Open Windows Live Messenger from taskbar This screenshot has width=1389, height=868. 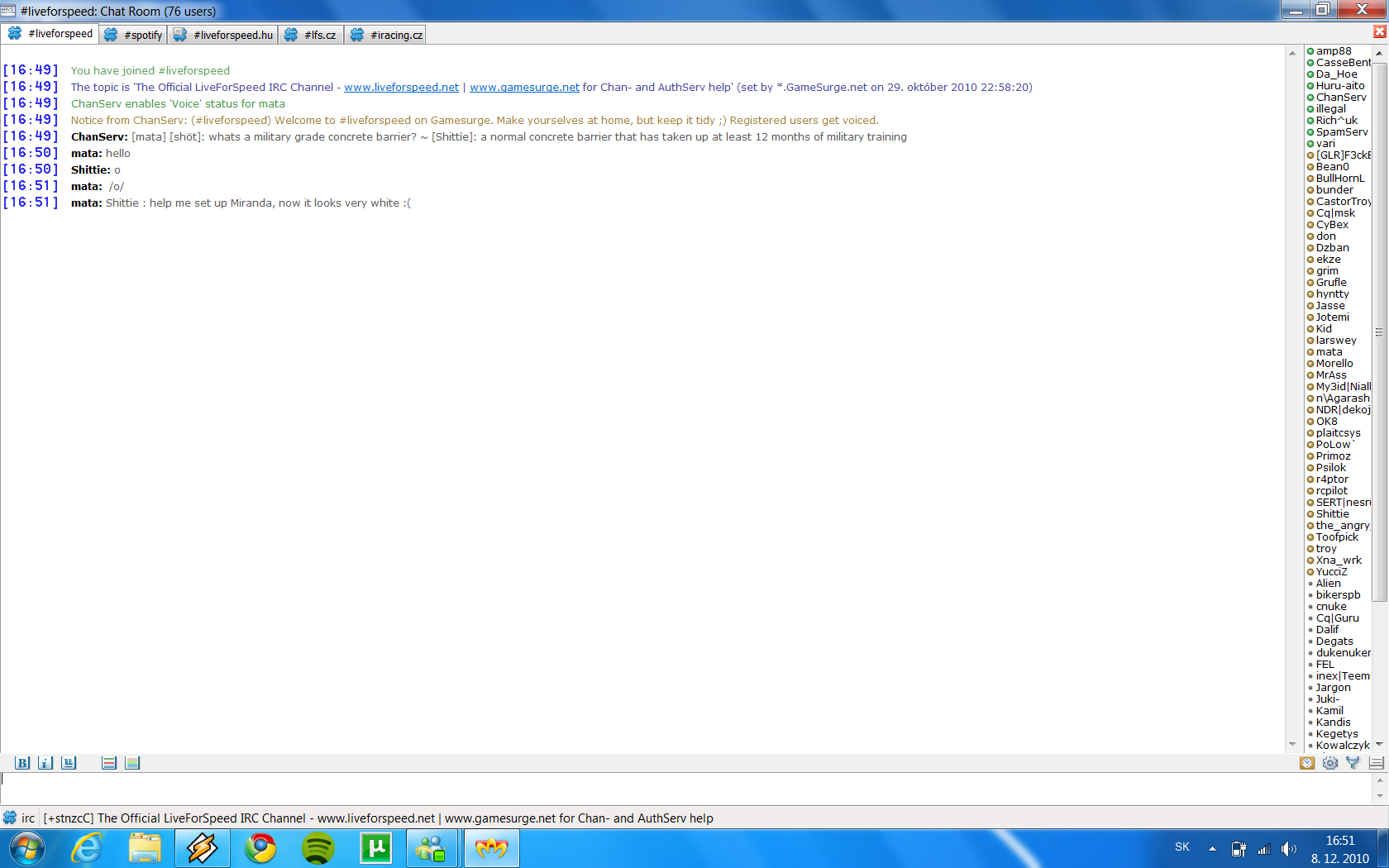432,848
